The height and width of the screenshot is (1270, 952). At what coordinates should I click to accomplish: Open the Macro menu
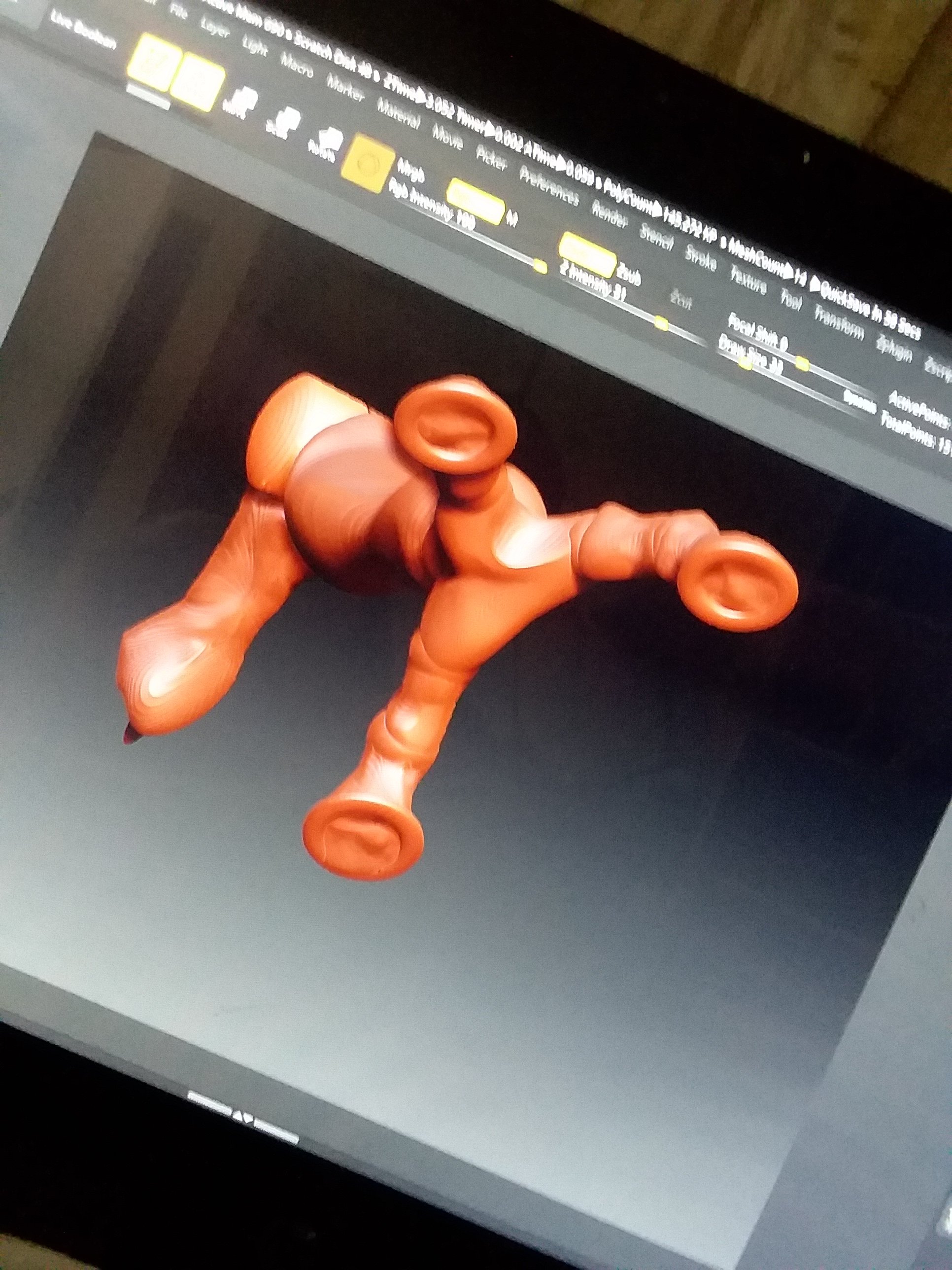pos(297,64)
